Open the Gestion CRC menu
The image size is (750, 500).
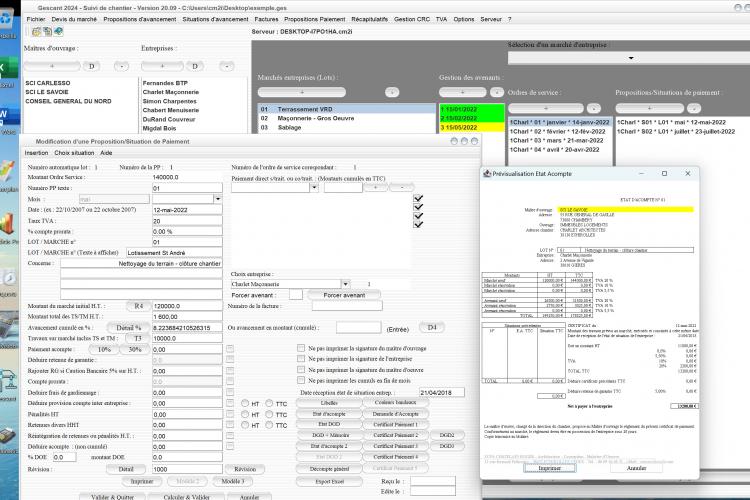[412, 19]
